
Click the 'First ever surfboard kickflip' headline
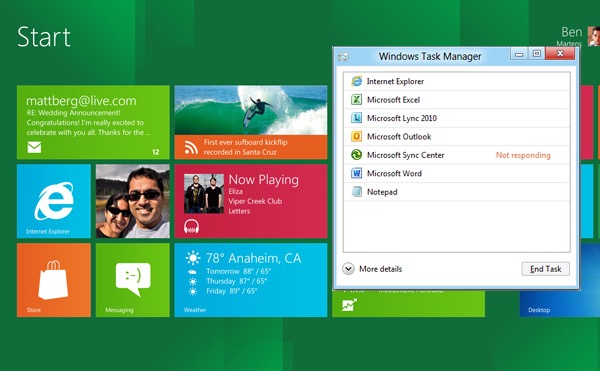(245, 147)
